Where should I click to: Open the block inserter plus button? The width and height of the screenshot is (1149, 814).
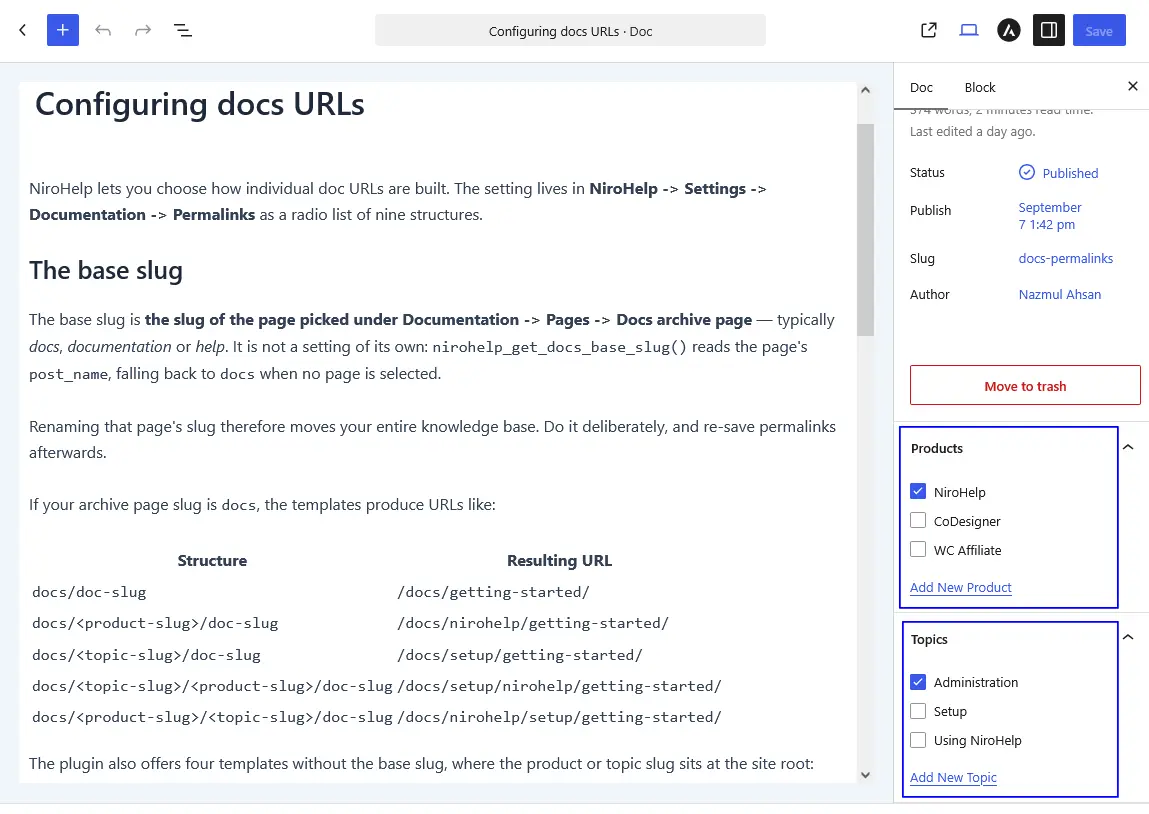[x=63, y=30]
